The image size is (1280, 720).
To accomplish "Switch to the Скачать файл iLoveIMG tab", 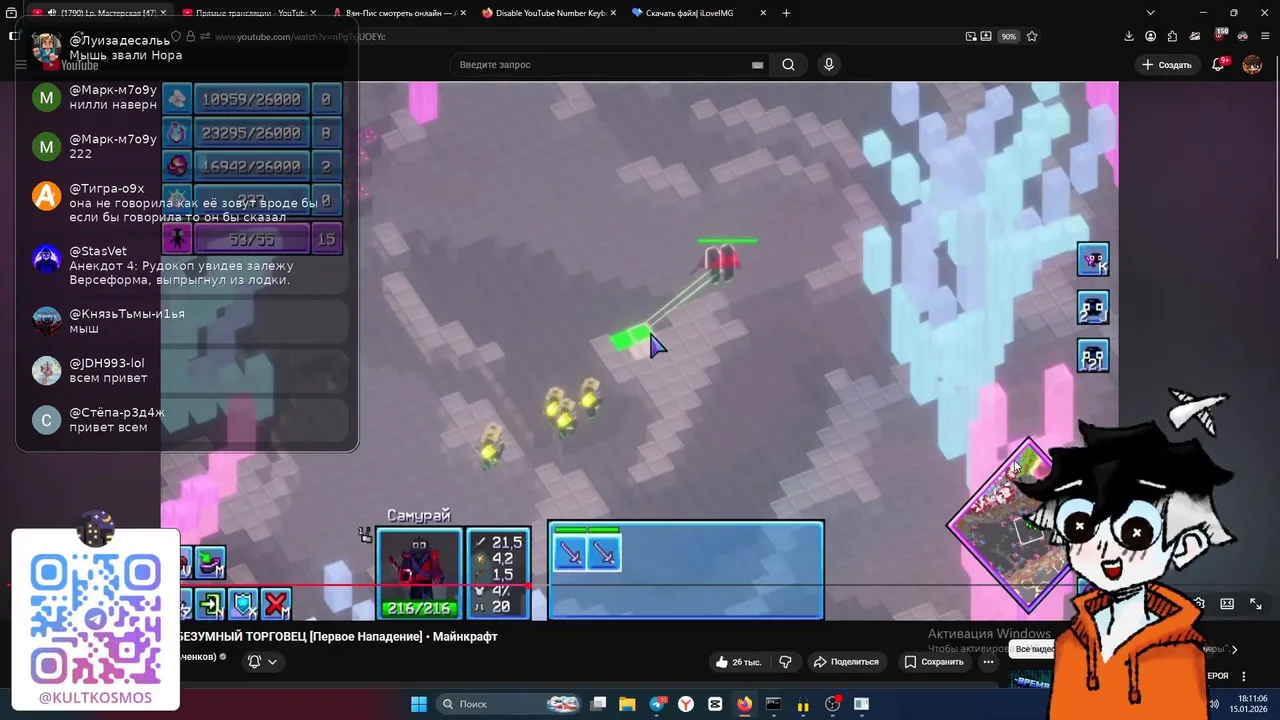I will (697, 13).
